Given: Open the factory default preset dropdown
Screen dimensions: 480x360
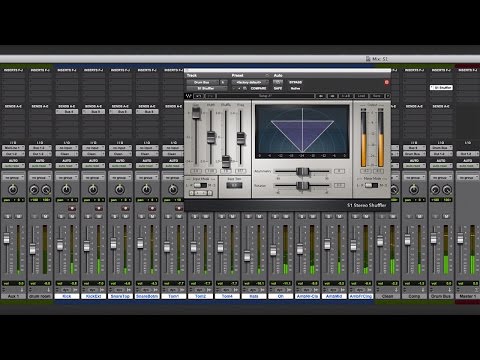Looking at the screenshot, I should tap(250, 82).
